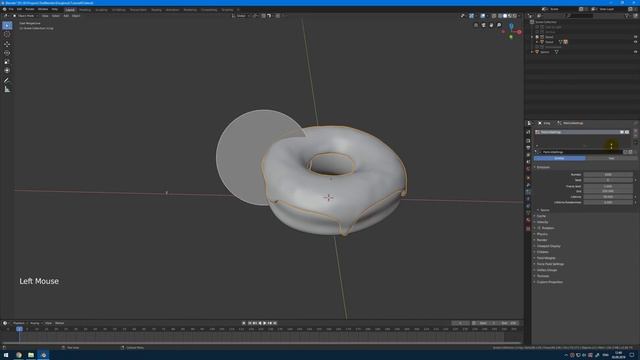
Task: Select the Annotate pencil tool
Action: [7, 80]
